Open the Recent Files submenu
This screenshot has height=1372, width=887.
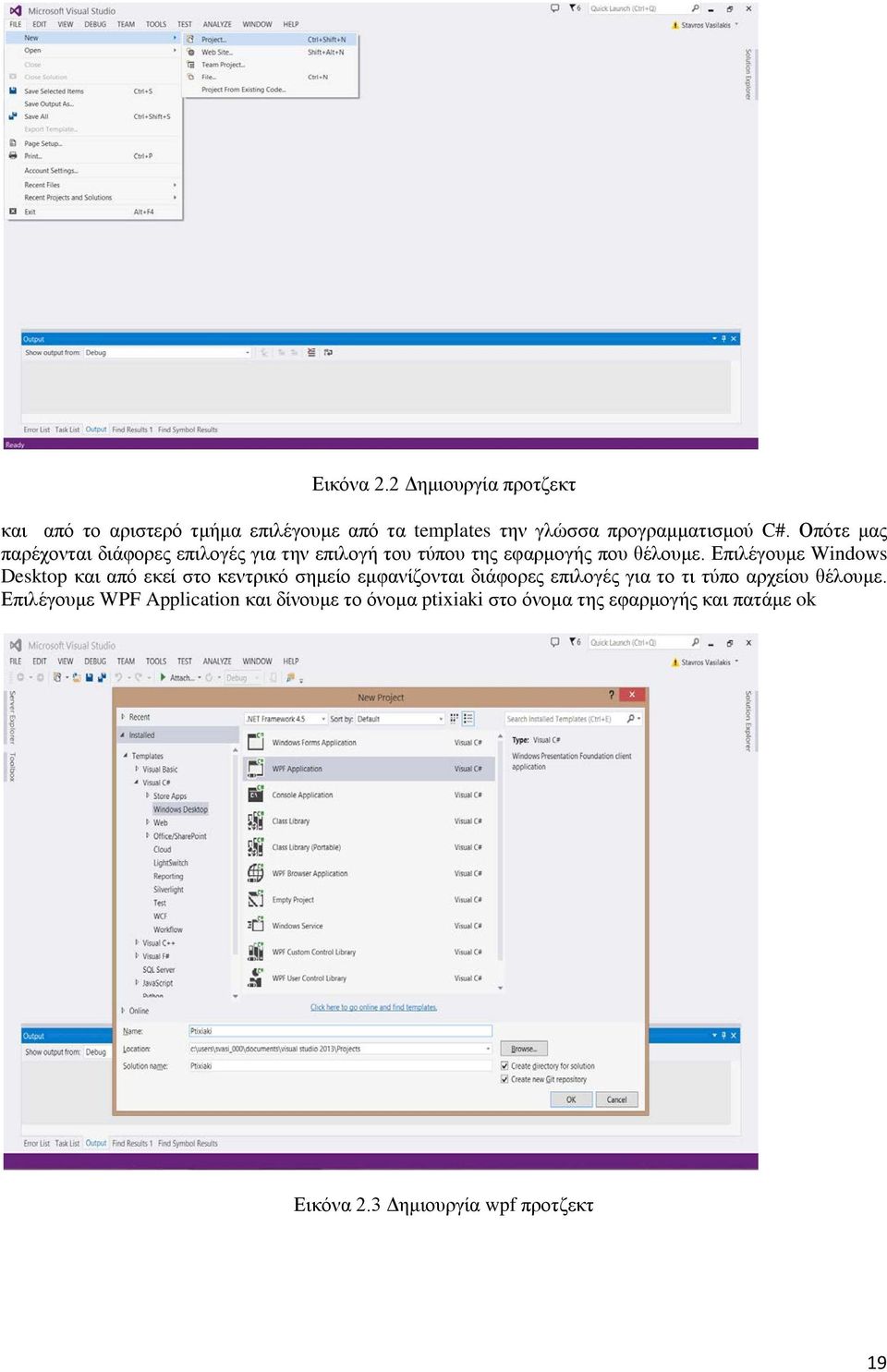point(92,185)
